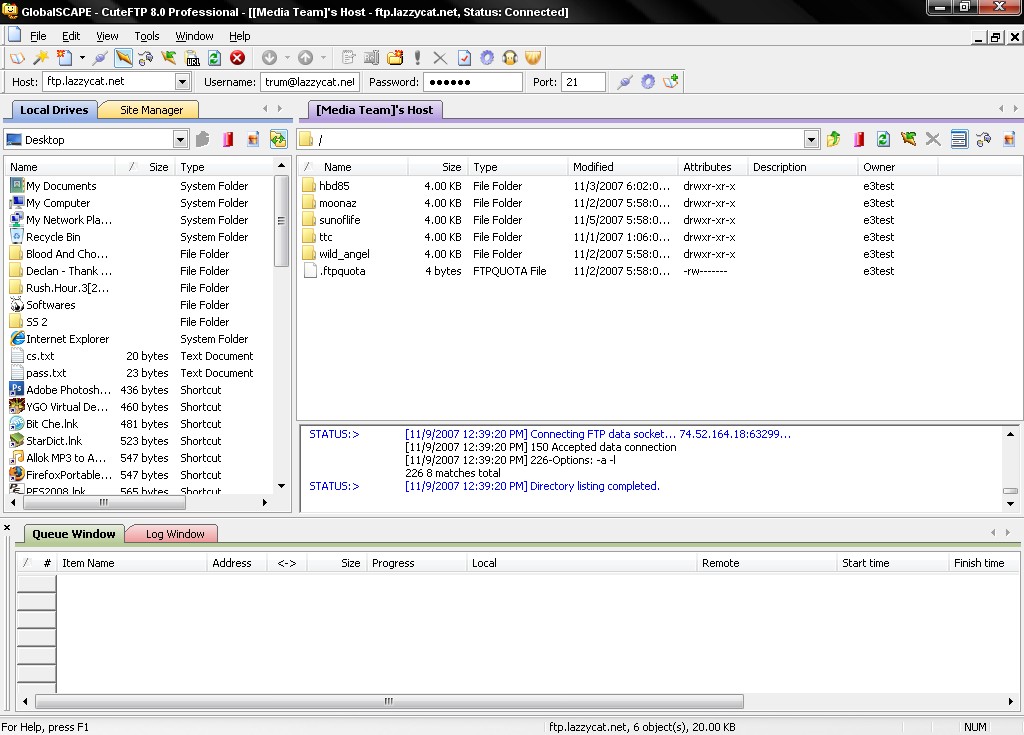Click the Upload arrow icon
The height and width of the screenshot is (735, 1024).
coord(306,58)
